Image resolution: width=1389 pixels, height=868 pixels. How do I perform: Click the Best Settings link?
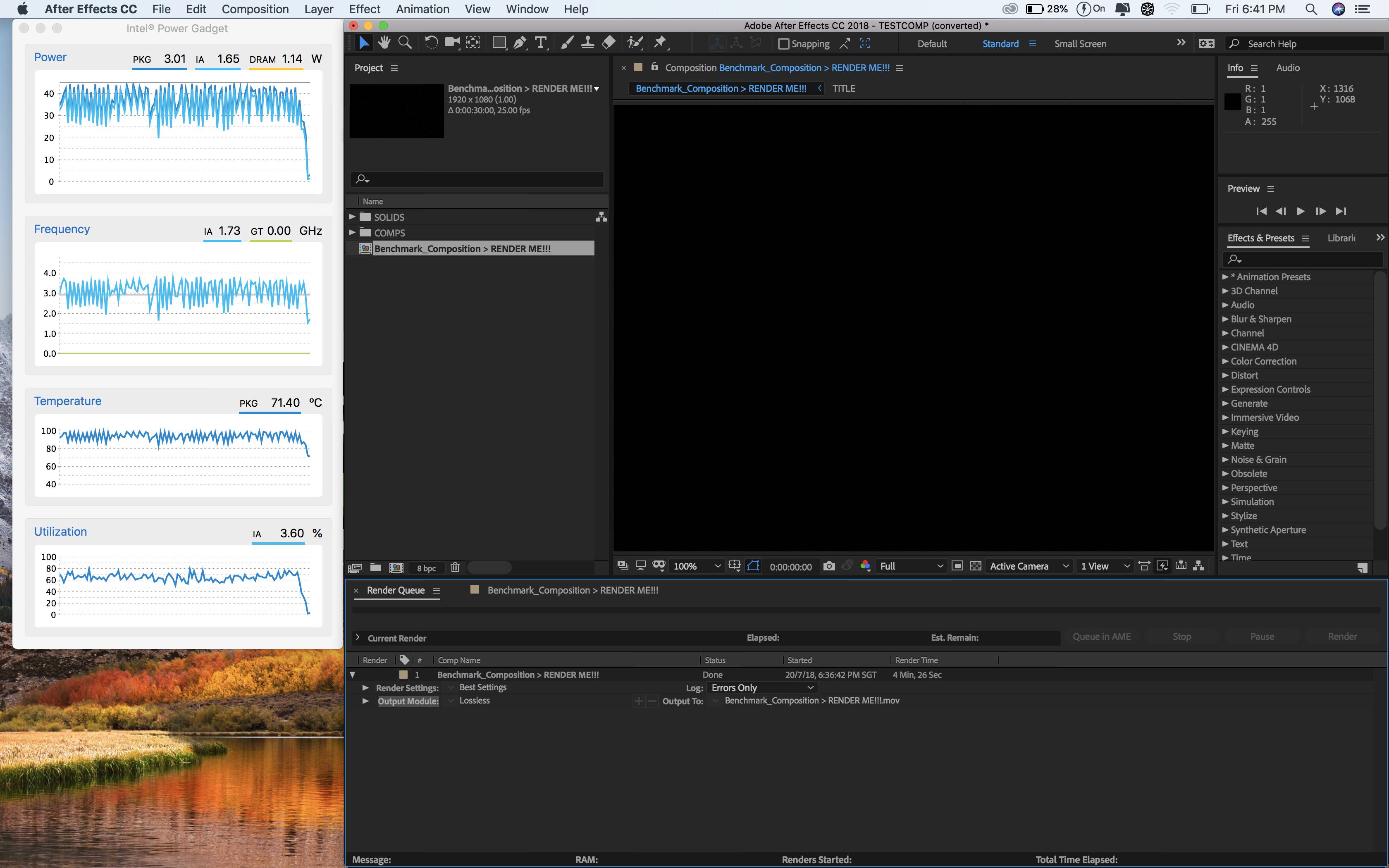483,687
